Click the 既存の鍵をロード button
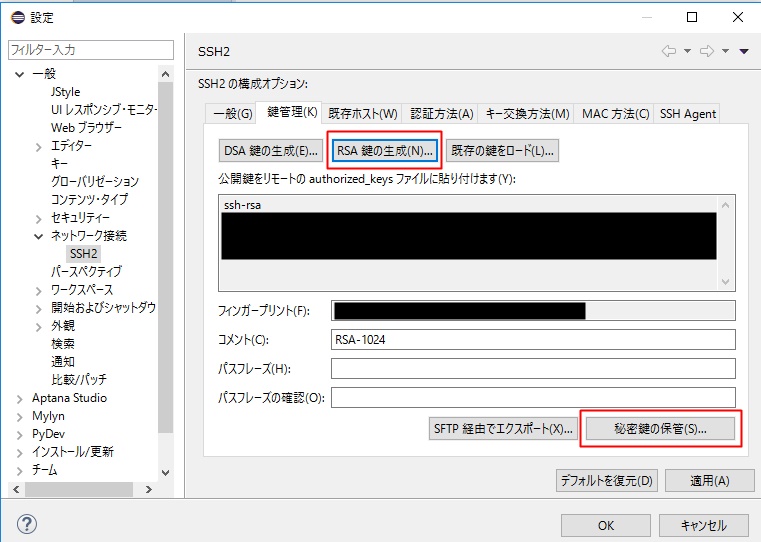 (502, 151)
